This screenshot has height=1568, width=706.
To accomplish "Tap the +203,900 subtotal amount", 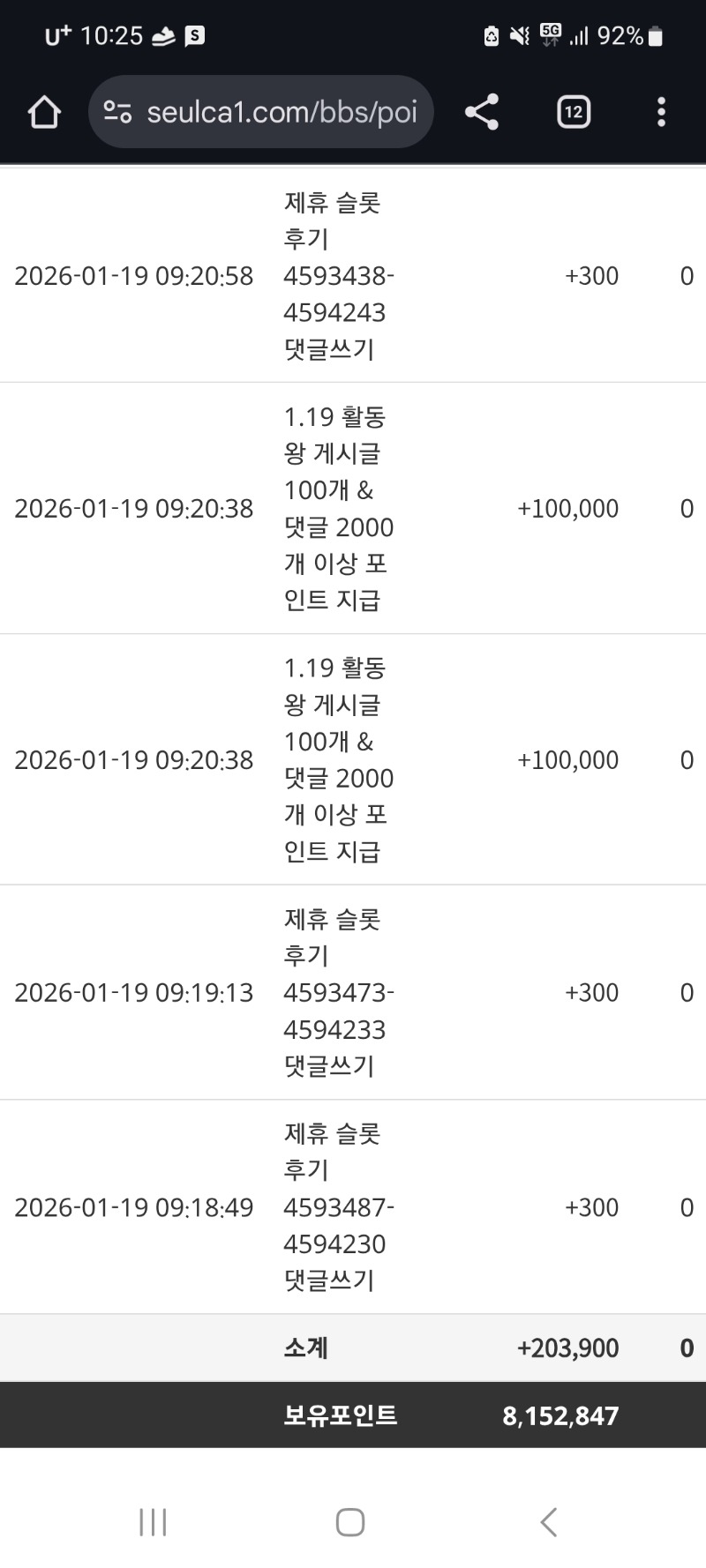I will [x=567, y=1348].
